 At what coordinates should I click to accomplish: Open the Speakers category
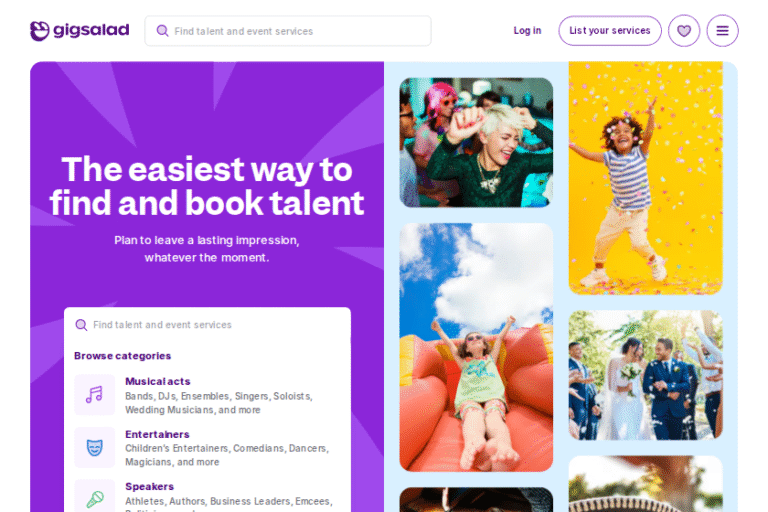pos(149,487)
